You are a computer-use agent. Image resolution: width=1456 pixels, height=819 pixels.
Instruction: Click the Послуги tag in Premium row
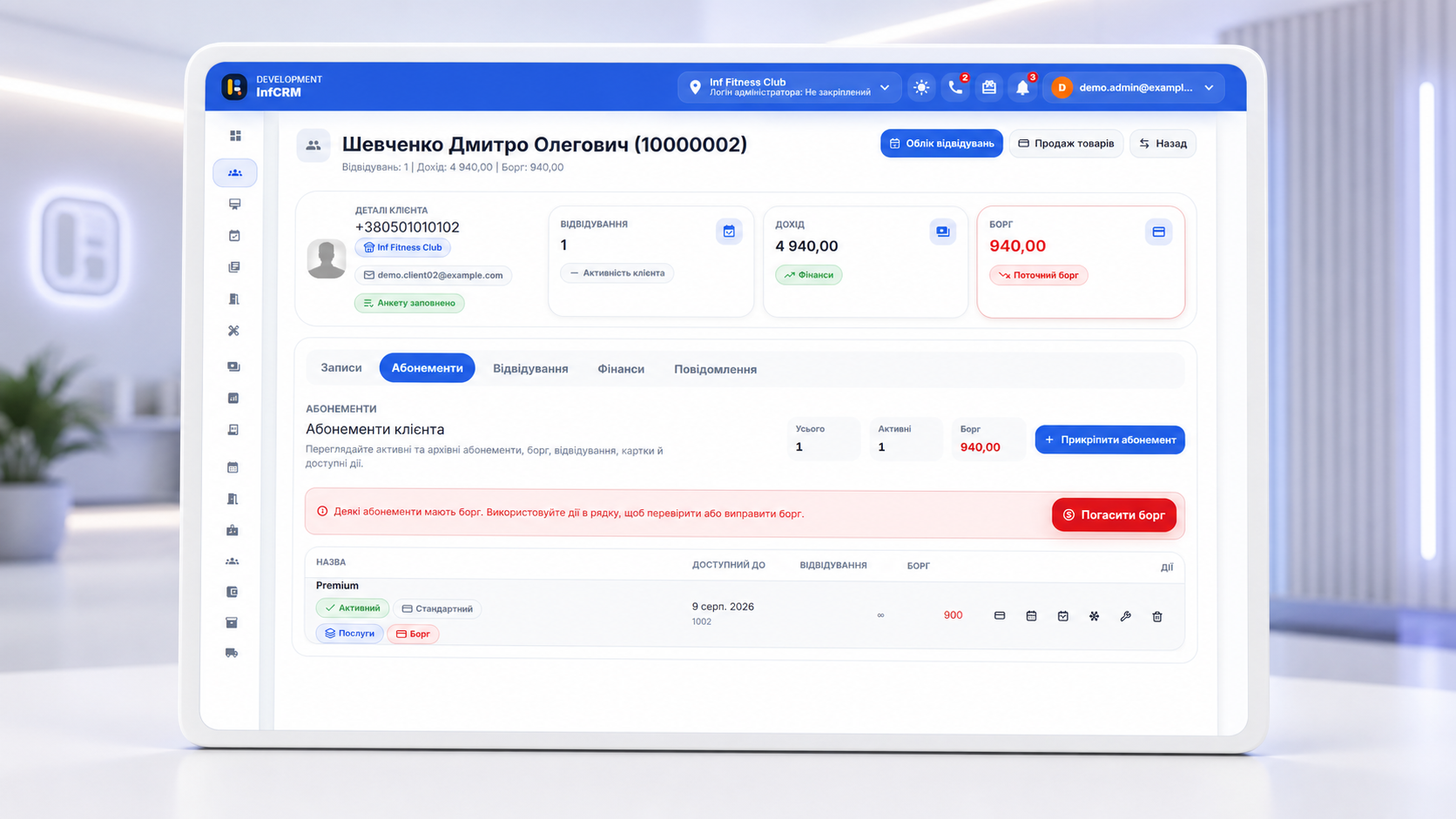(x=349, y=633)
